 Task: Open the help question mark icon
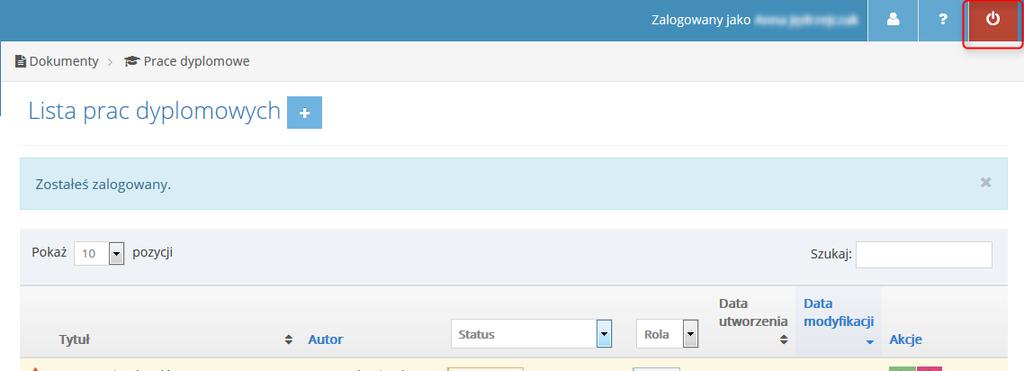pyautogui.click(x=942, y=20)
